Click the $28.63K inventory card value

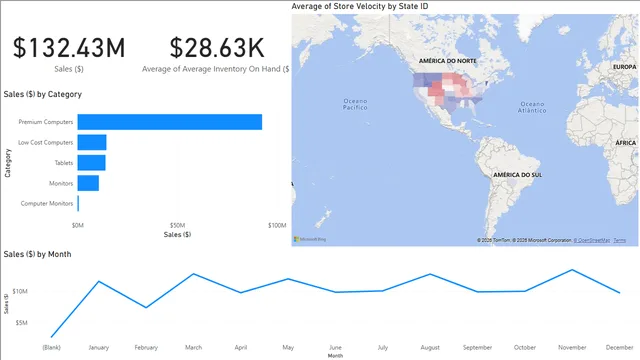pos(217,48)
